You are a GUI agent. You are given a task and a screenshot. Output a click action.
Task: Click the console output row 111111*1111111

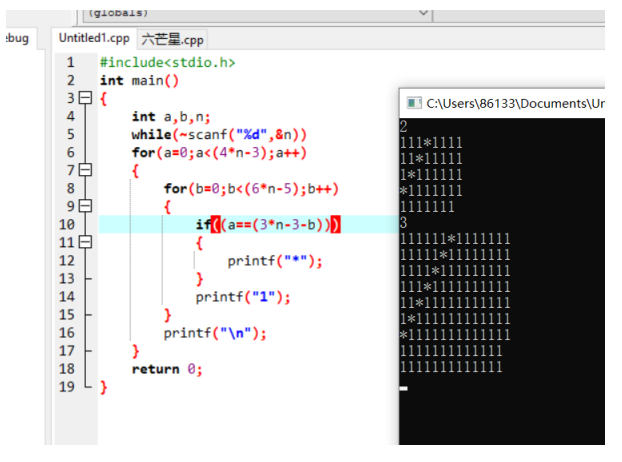[x=455, y=239]
